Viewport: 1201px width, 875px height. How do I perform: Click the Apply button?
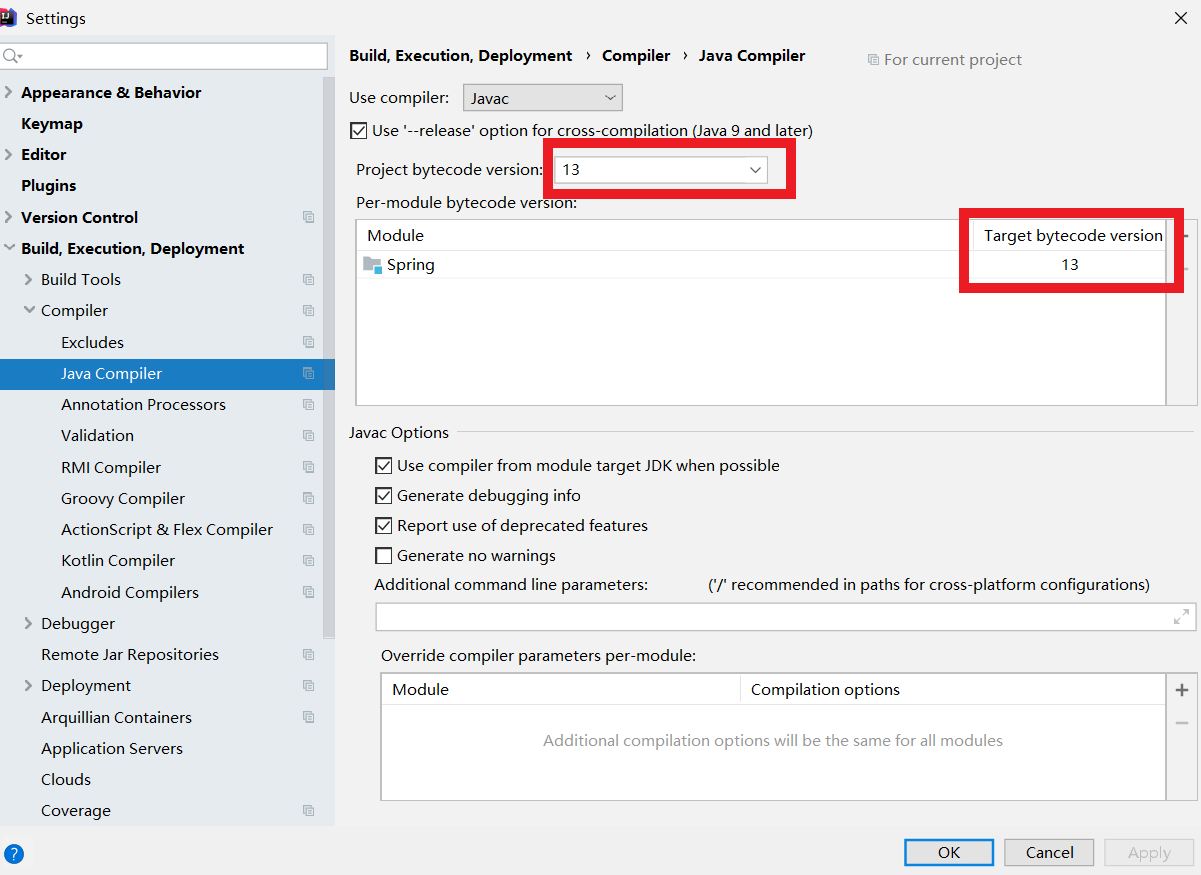pyautogui.click(x=1149, y=852)
